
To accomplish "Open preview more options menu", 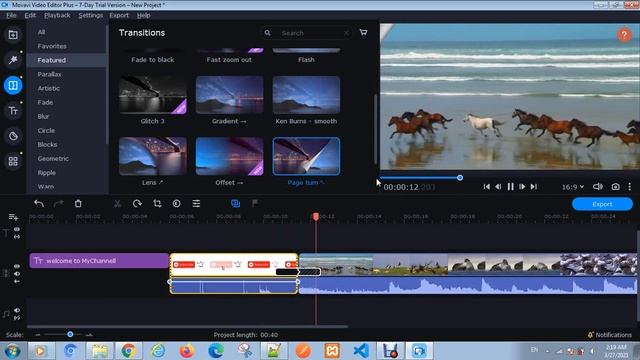I will 630,187.
